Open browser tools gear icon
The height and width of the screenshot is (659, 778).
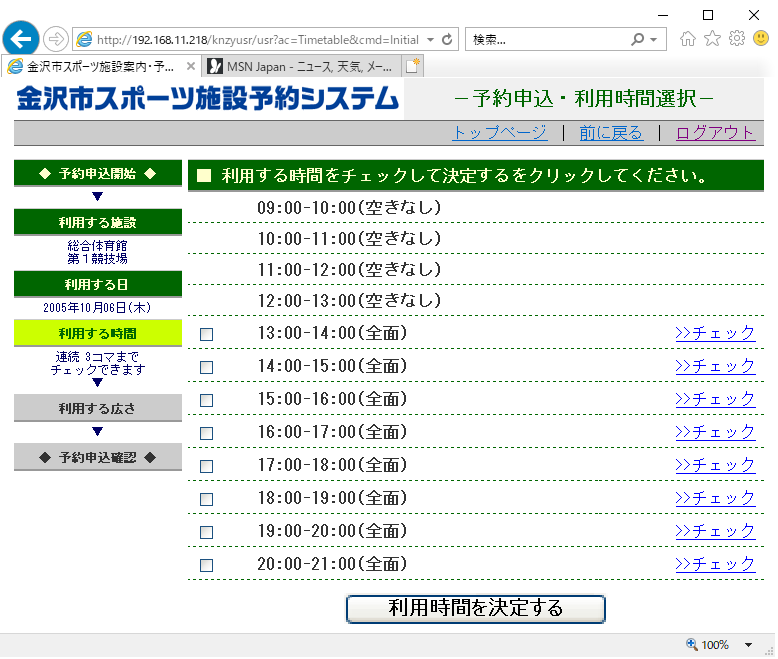click(737, 39)
